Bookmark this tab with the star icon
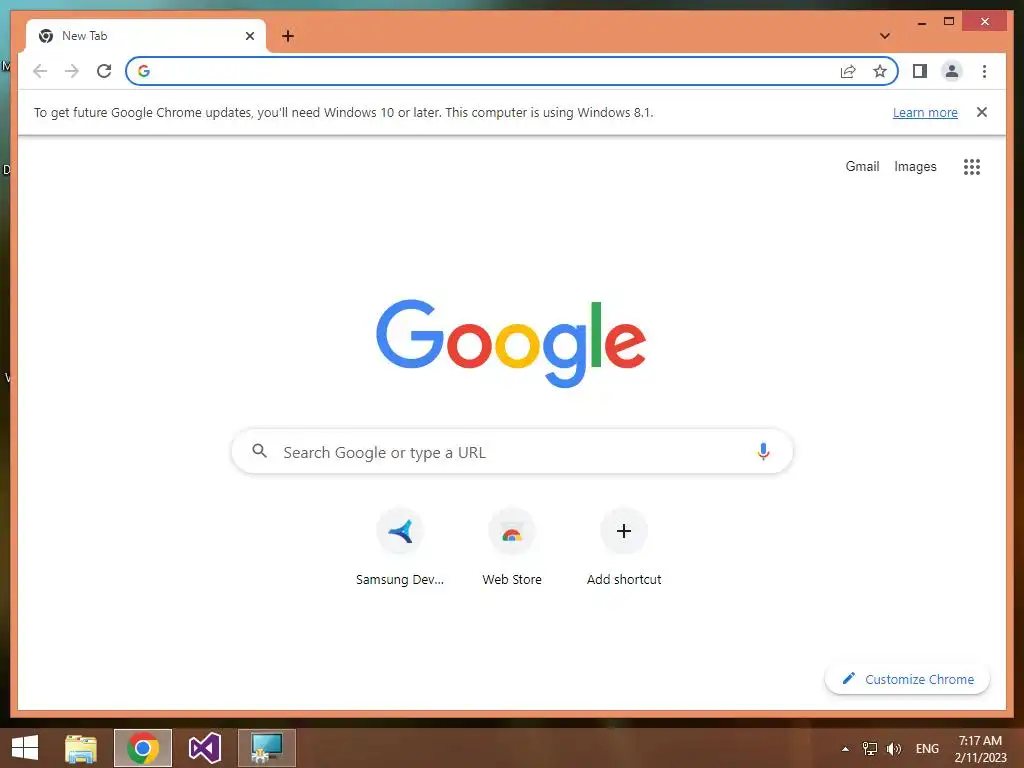 (880, 71)
